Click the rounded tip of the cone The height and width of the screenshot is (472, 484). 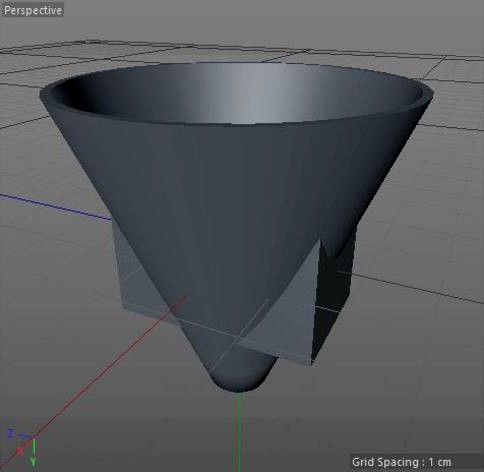239,378
